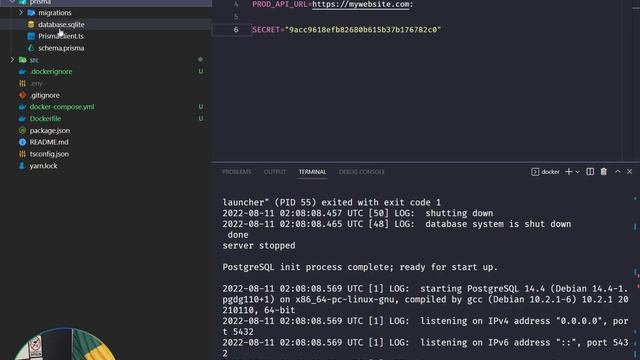Image resolution: width=640 pixels, height=360 pixels.
Task: Click the package.json node icon
Action: pyautogui.click(x=22, y=131)
